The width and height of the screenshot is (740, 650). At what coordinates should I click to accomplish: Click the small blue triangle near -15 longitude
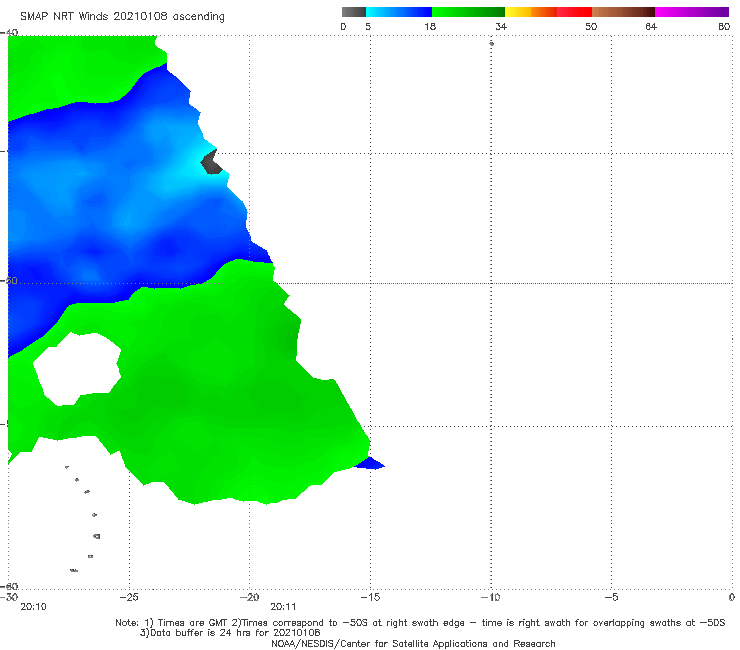[x=370, y=463]
